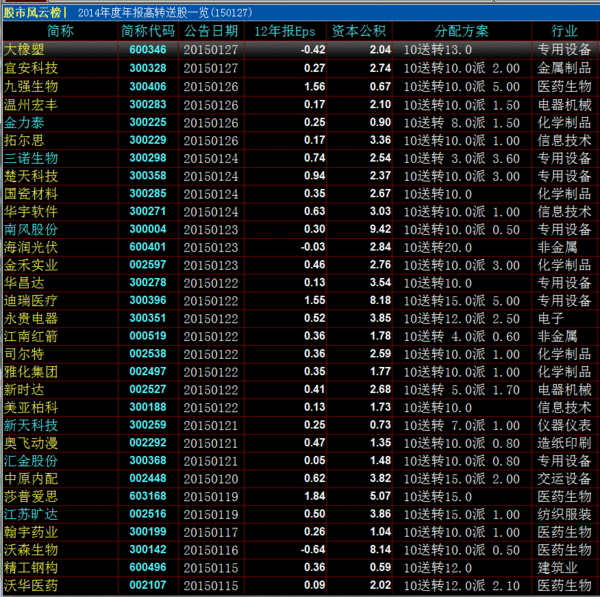This screenshot has height=597, width=600.
Task: Select stock name 温州宏丰
Action: [31, 104]
